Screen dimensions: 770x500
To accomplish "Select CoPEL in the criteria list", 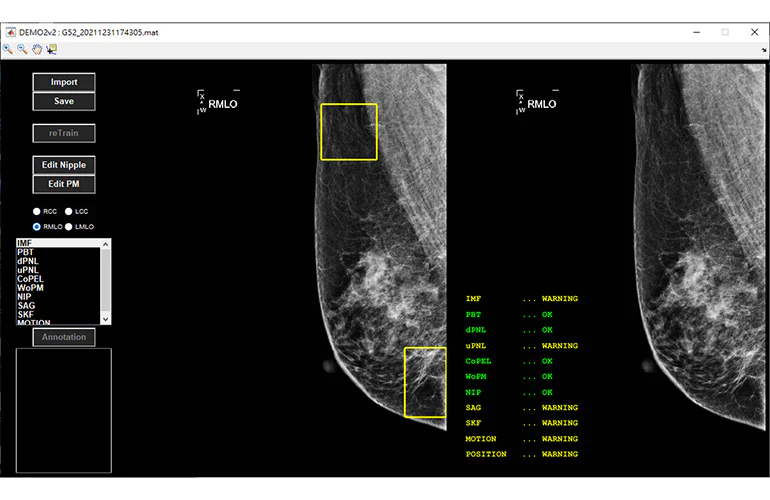I will [58, 278].
